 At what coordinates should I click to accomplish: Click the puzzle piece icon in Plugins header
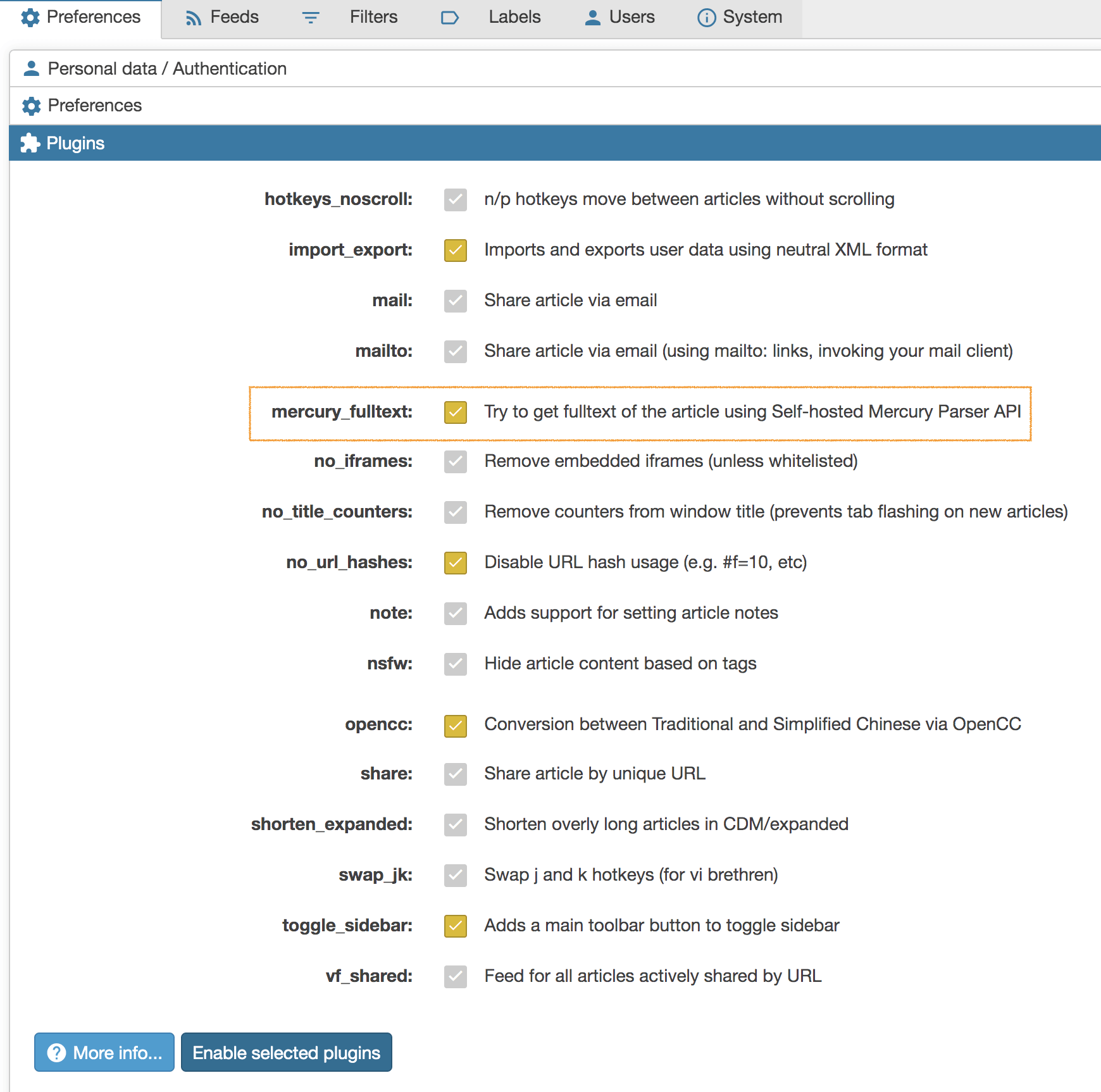30,143
